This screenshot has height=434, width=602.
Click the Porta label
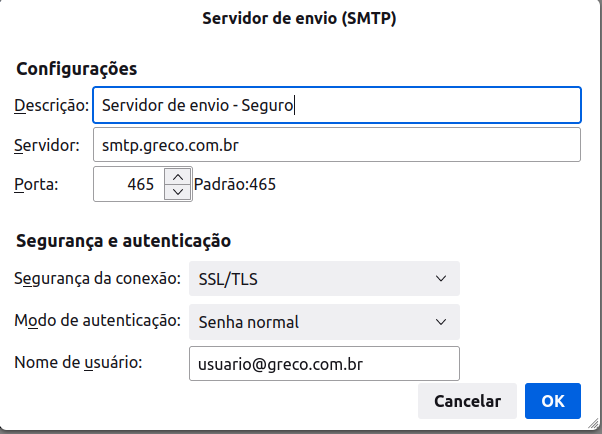(x=36, y=184)
